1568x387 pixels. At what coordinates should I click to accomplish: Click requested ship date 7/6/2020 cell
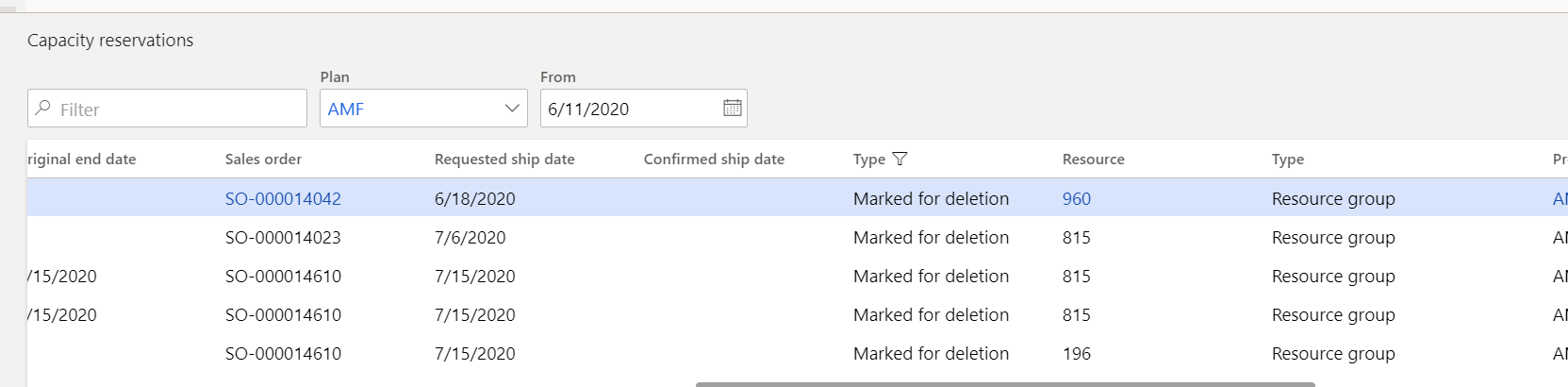(x=470, y=238)
